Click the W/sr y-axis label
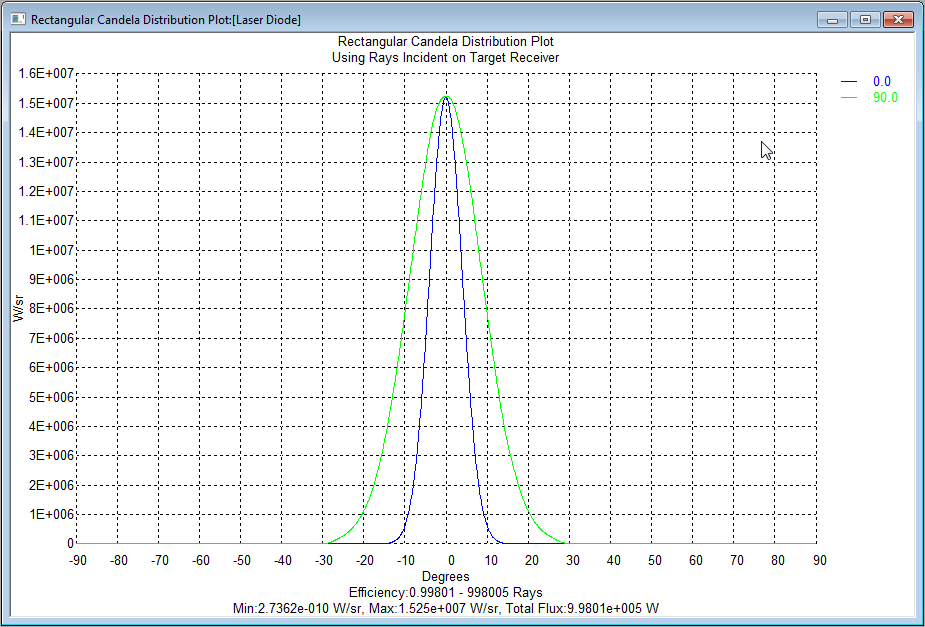 (19, 308)
